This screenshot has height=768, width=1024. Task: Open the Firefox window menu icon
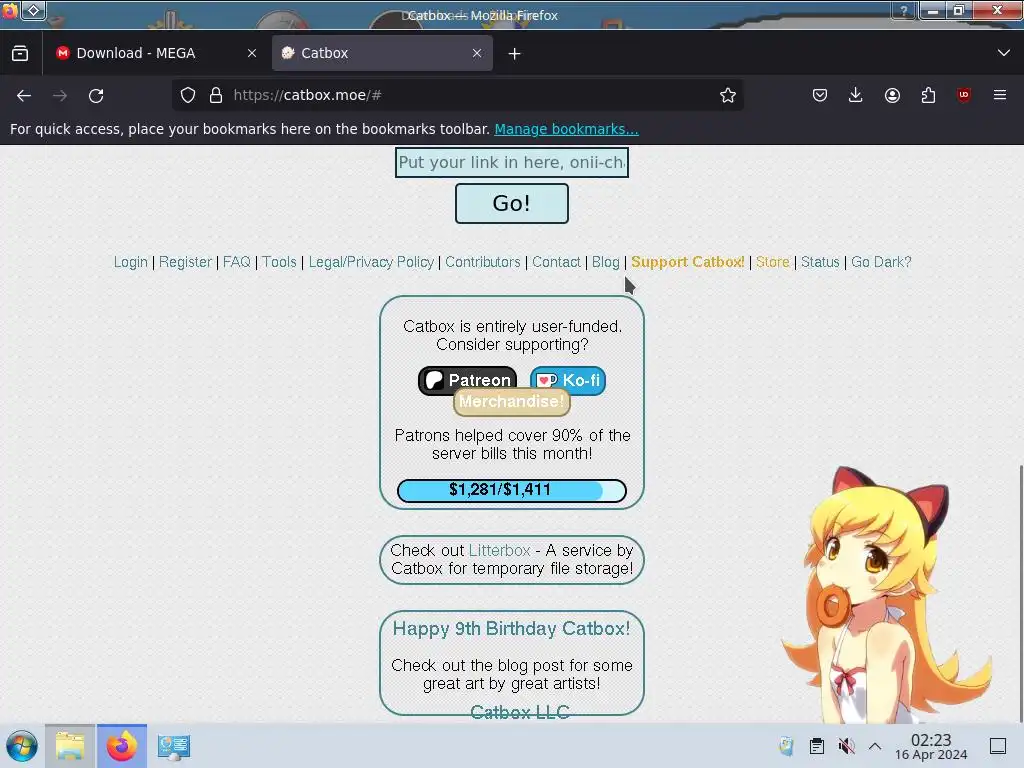coord(10,10)
